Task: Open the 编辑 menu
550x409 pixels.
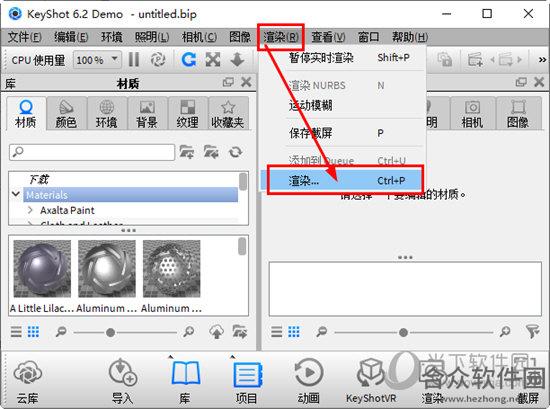Action: click(x=71, y=36)
